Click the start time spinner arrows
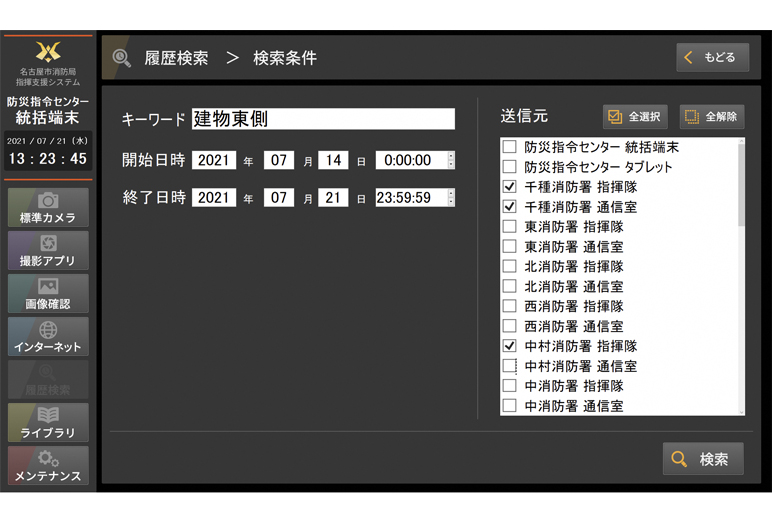772x520 pixels. tap(451, 160)
